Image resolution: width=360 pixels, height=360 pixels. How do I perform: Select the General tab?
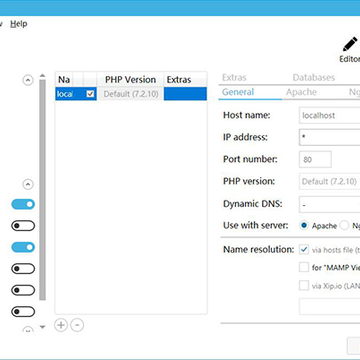tap(238, 92)
